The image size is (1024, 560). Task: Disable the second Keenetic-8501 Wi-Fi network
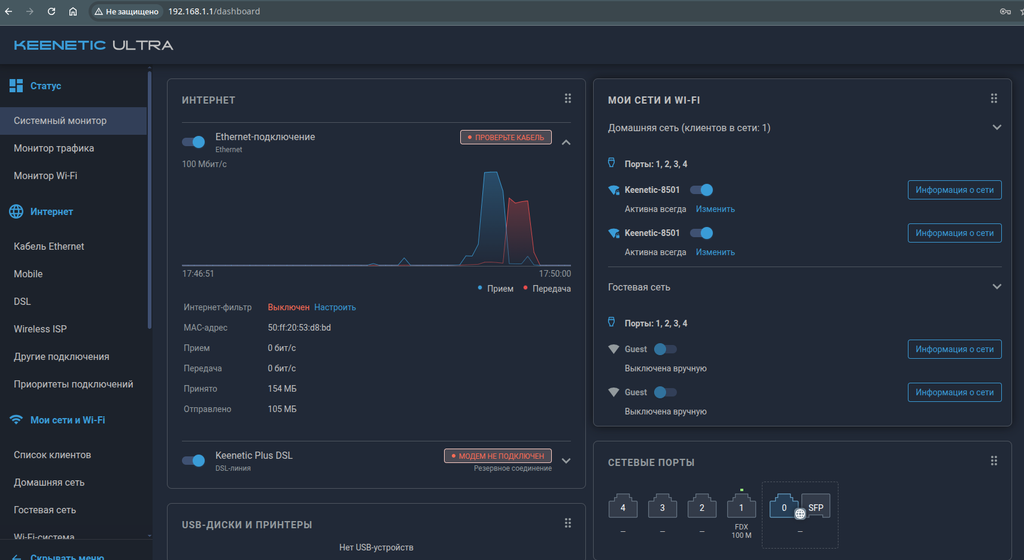[701, 233]
